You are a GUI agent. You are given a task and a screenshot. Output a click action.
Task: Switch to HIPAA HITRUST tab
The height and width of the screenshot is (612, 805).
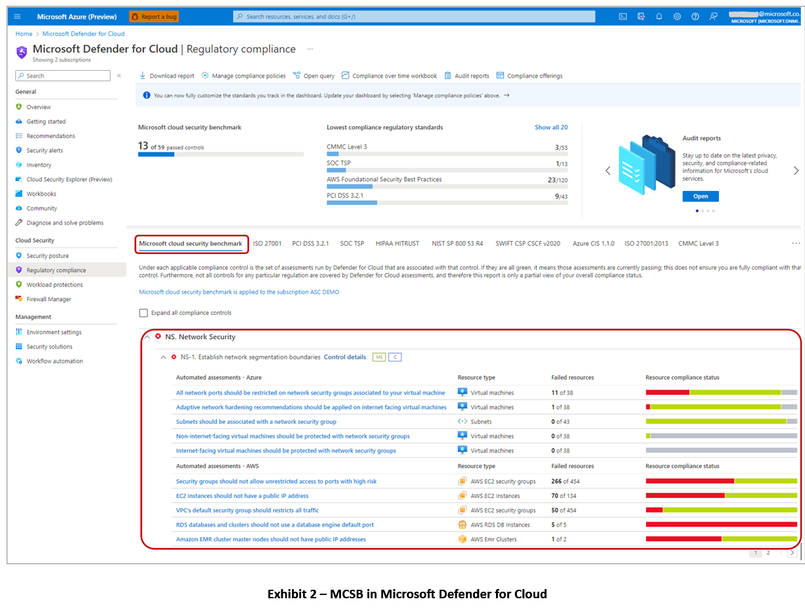397,243
